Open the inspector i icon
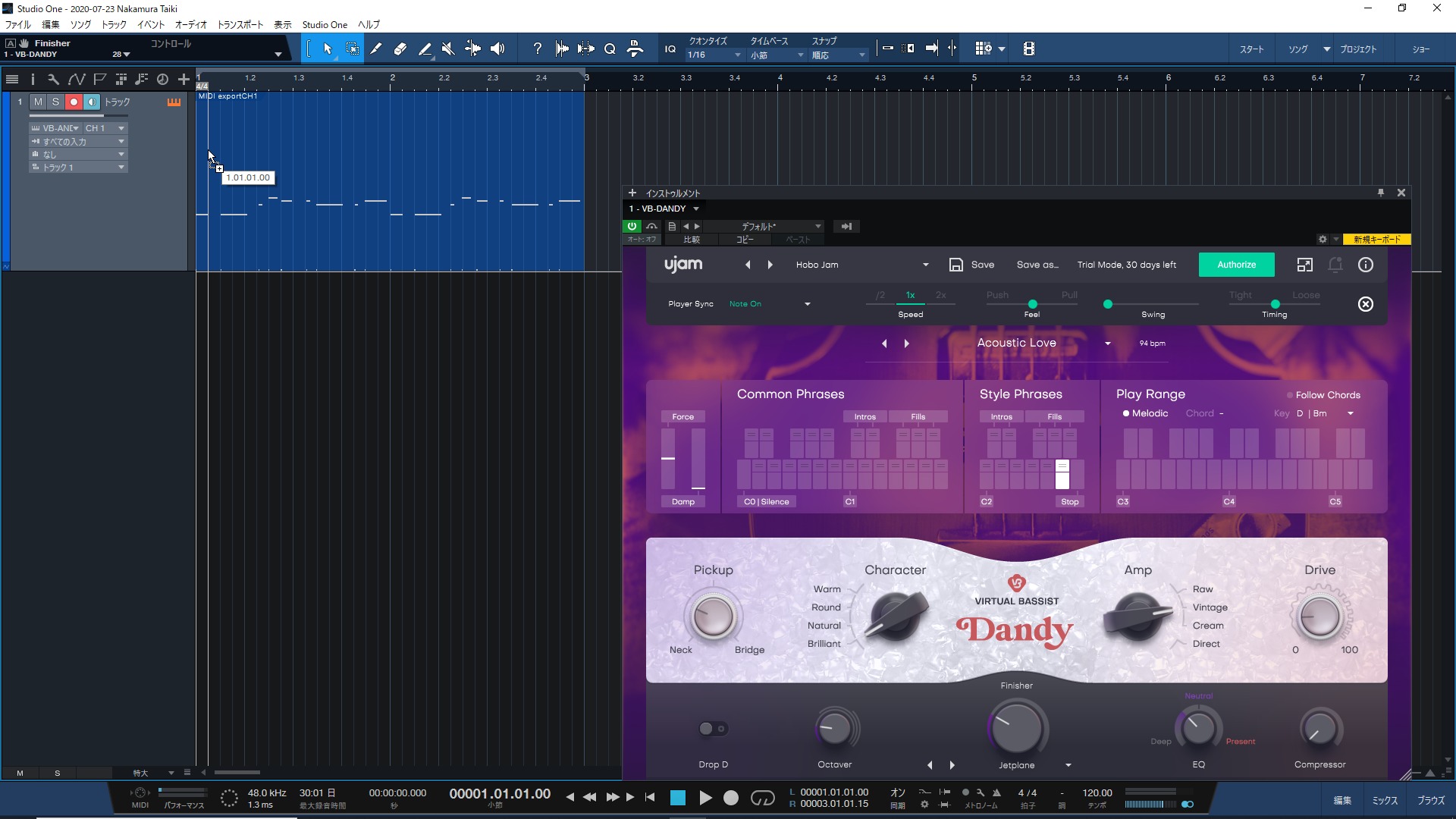 pyautogui.click(x=33, y=79)
